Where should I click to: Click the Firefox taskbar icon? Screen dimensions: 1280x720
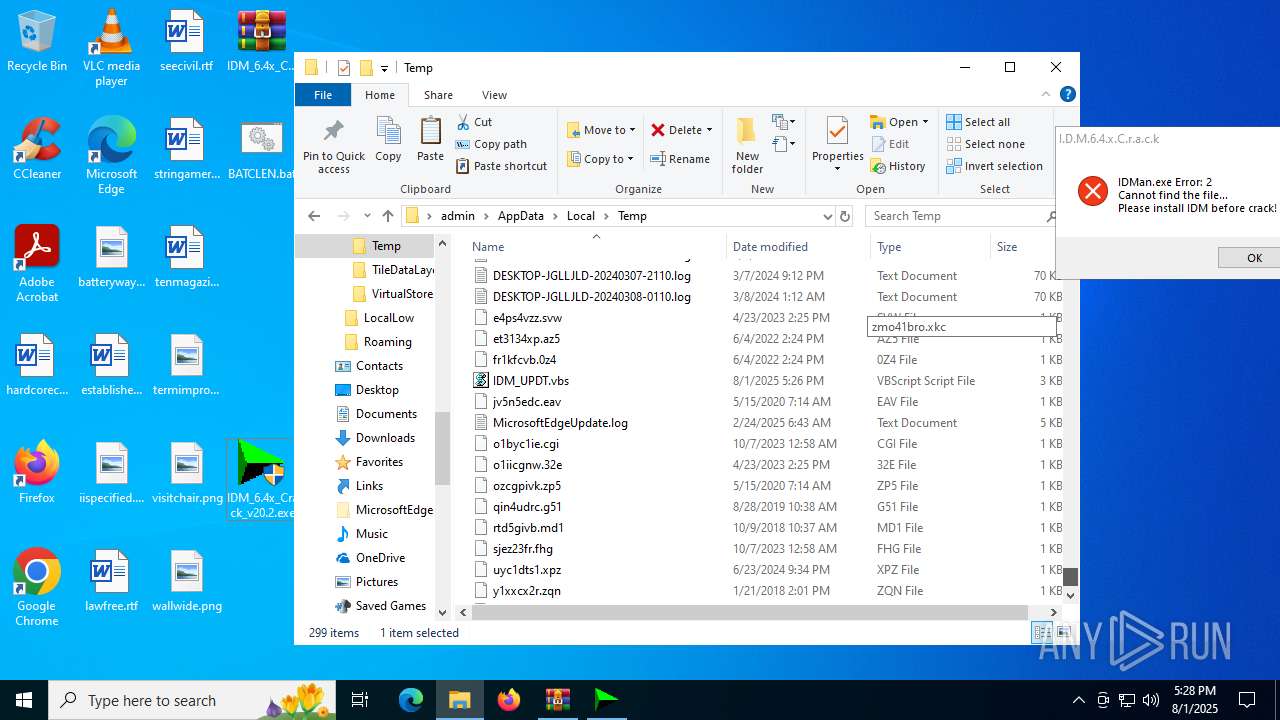tap(509, 700)
